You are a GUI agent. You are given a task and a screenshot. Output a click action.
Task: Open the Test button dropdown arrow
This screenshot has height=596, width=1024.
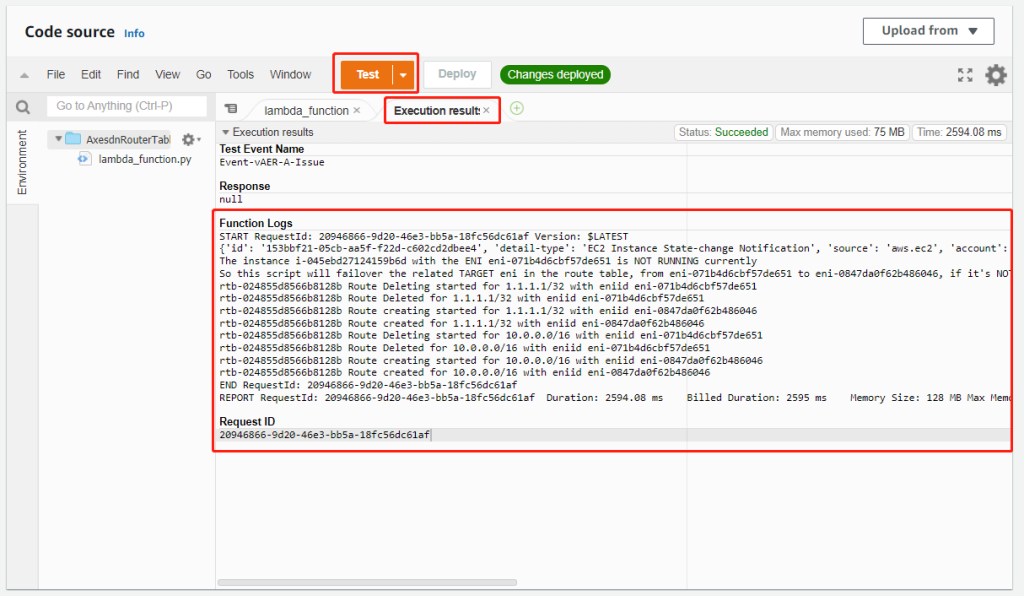(x=404, y=75)
